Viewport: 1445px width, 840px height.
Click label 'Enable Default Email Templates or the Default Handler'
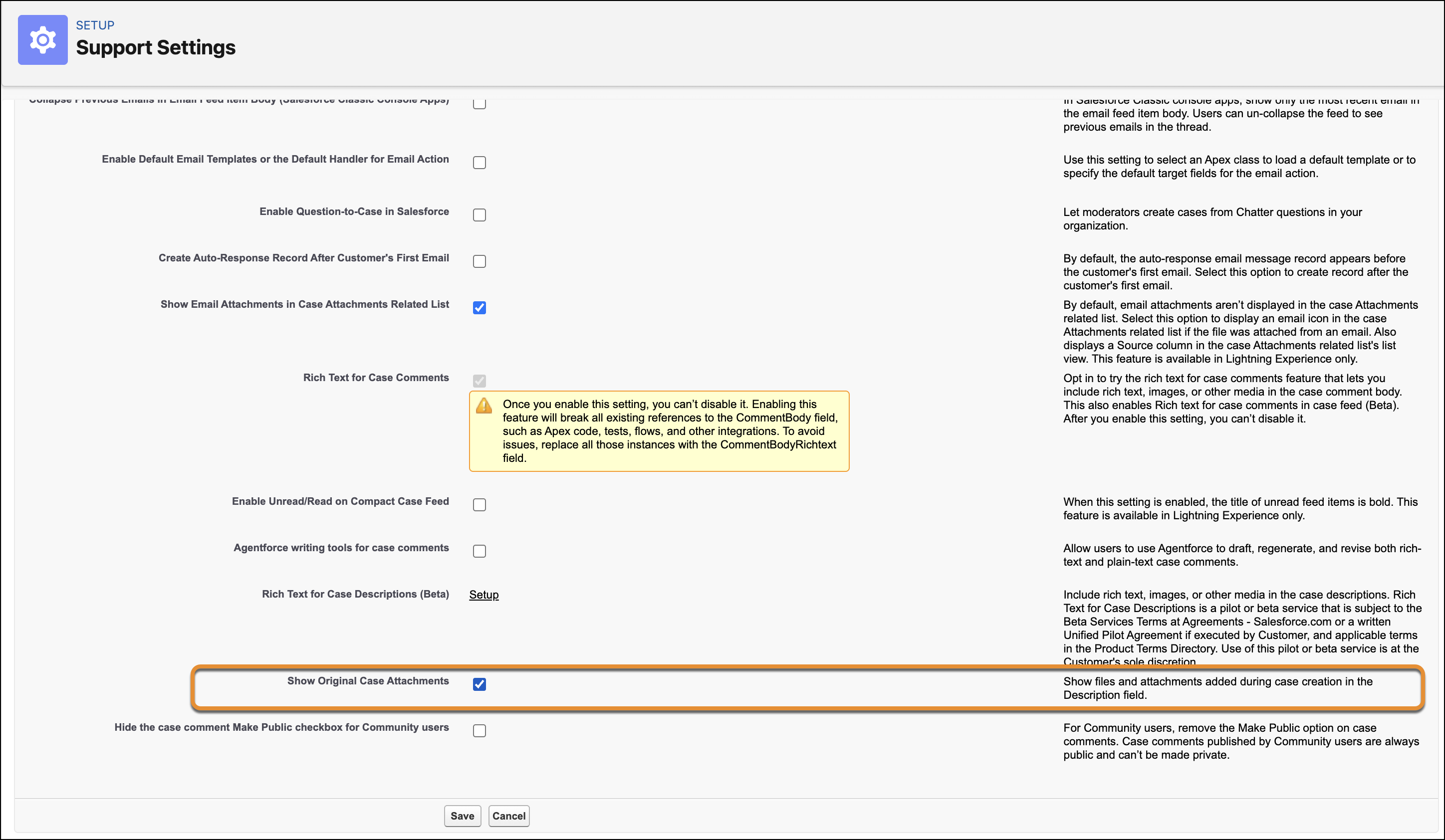[275, 159]
